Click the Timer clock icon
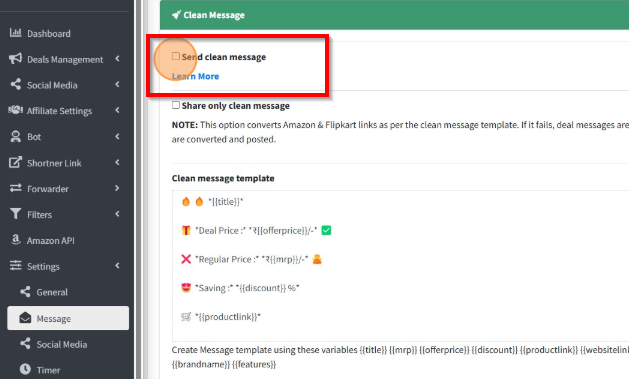The image size is (629, 379). [25, 369]
